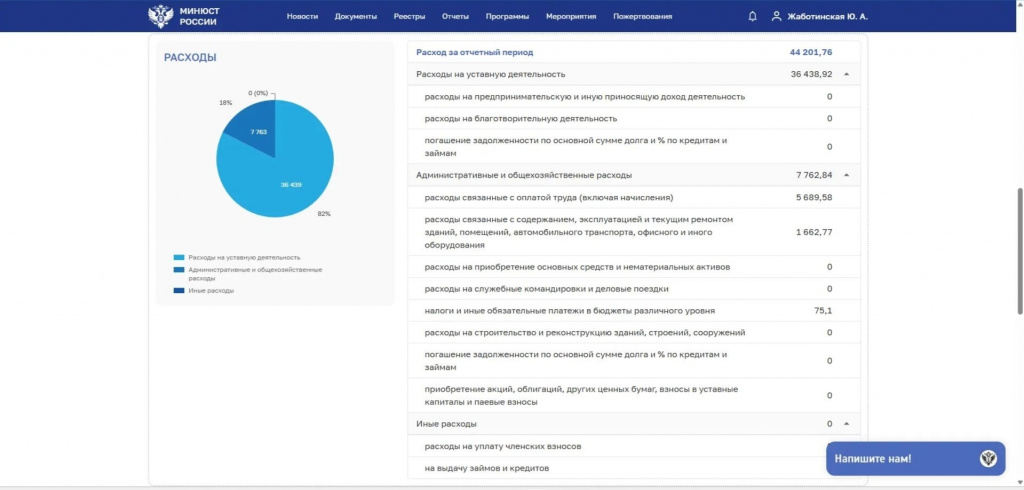Click the 0 (0%) pie chart label
The width and height of the screenshot is (1024, 490).
pos(258,93)
